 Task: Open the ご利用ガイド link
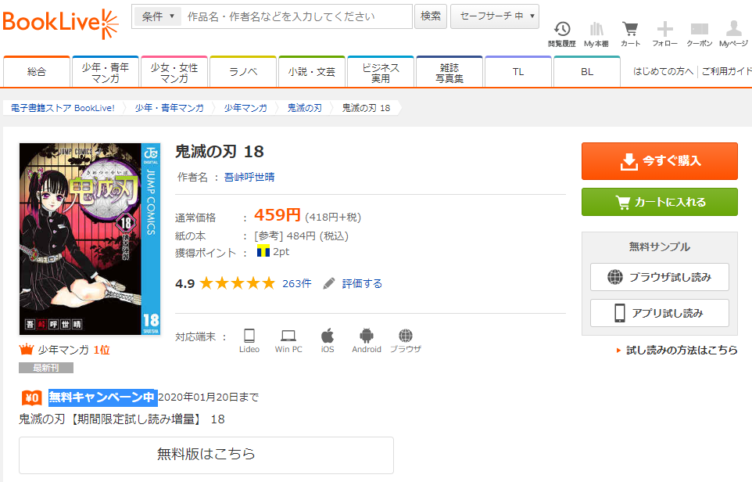(726, 71)
